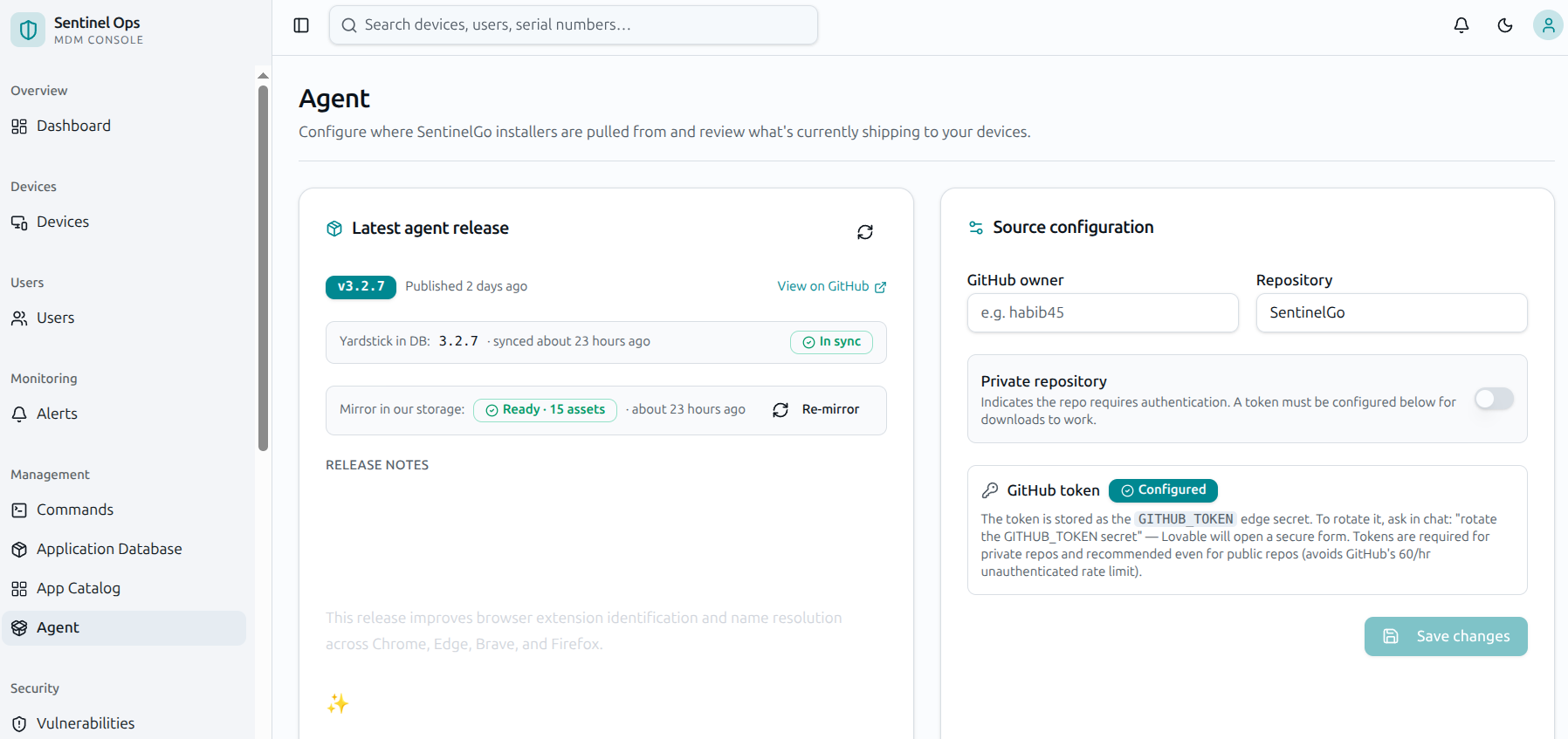This screenshot has height=739, width=1568.
Task: Click the v3.2.7 version badge
Action: (361, 287)
